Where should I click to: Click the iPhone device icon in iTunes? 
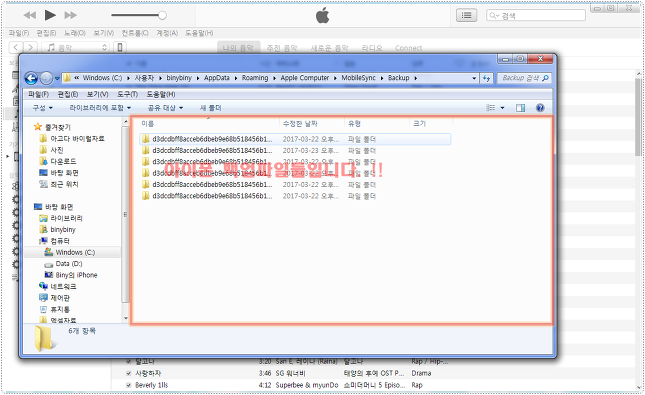coord(120,47)
